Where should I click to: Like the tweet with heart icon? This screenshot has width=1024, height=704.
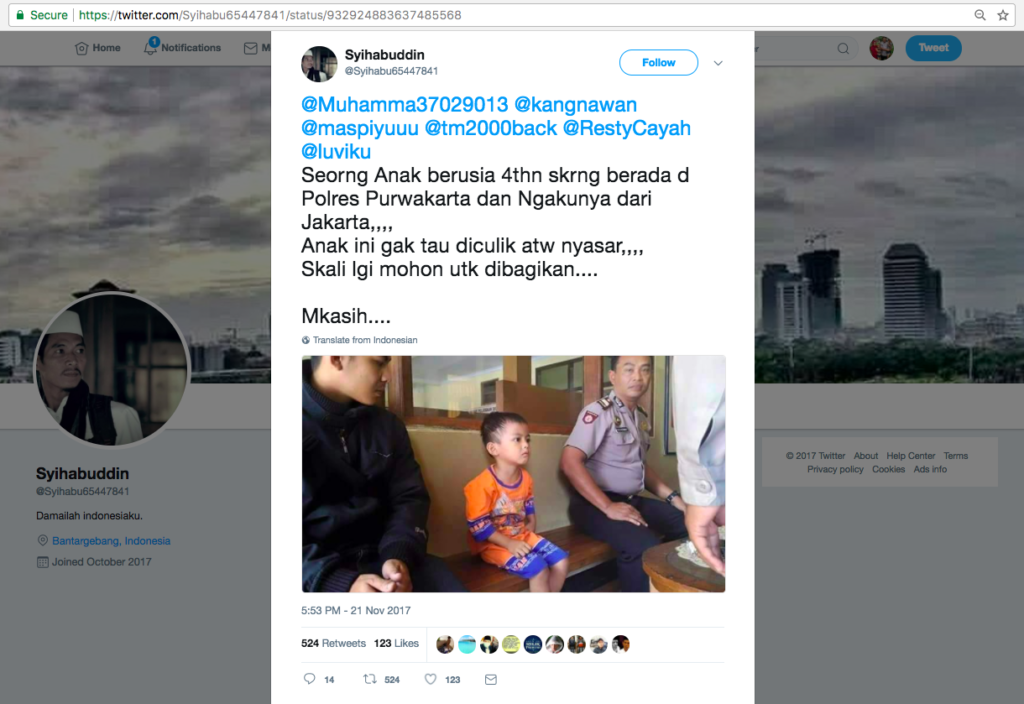(430, 679)
